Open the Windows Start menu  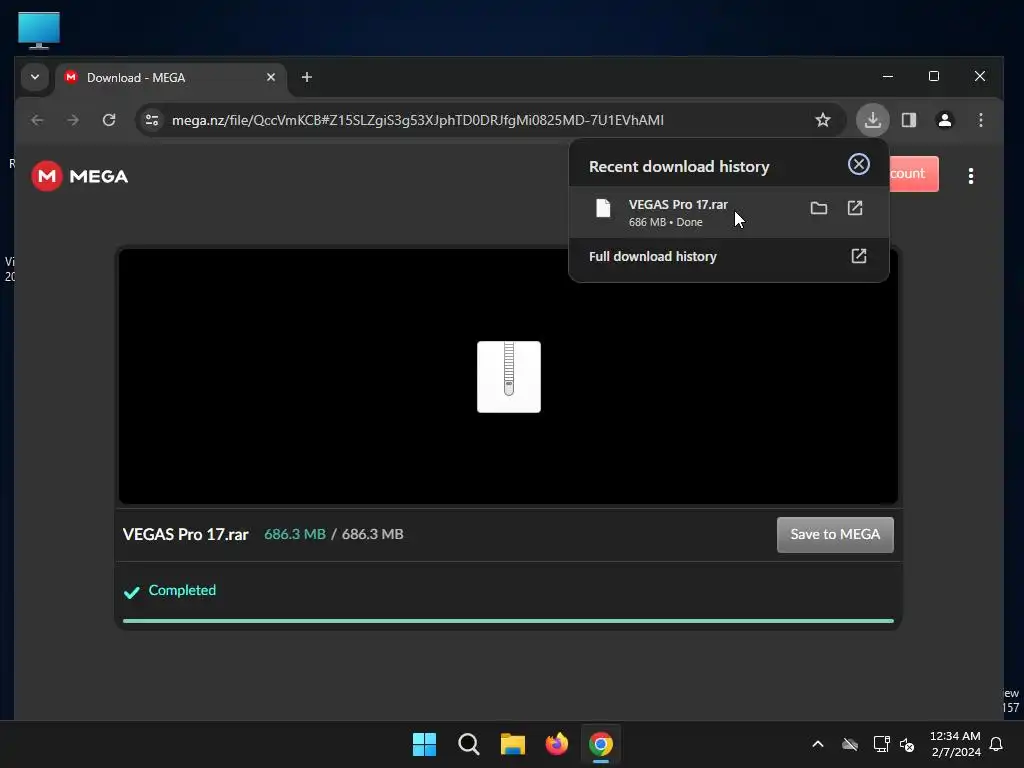tap(424, 744)
